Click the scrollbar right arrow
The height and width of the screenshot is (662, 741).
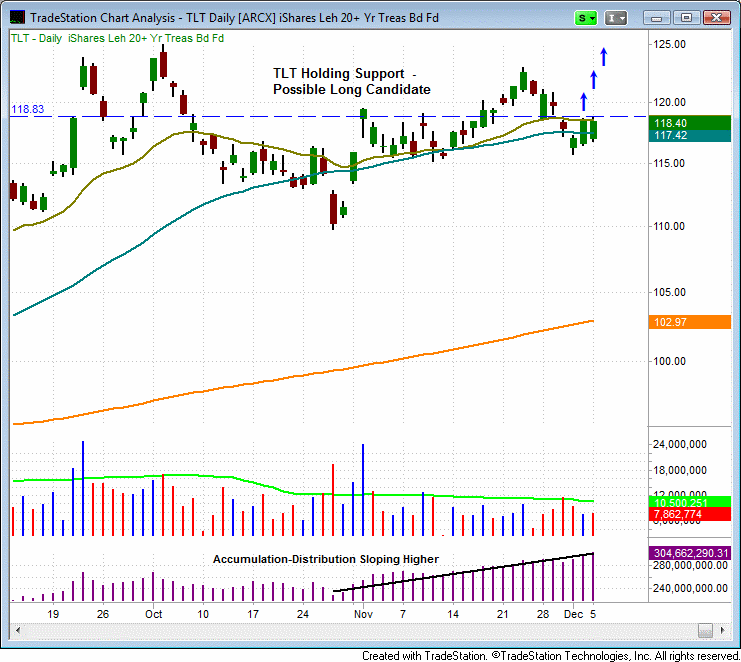pos(722,630)
